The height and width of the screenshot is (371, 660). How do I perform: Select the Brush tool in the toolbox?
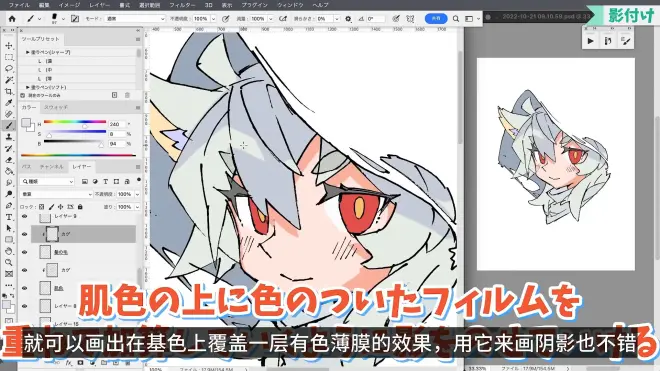pyautogui.click(x=9, y=125)
